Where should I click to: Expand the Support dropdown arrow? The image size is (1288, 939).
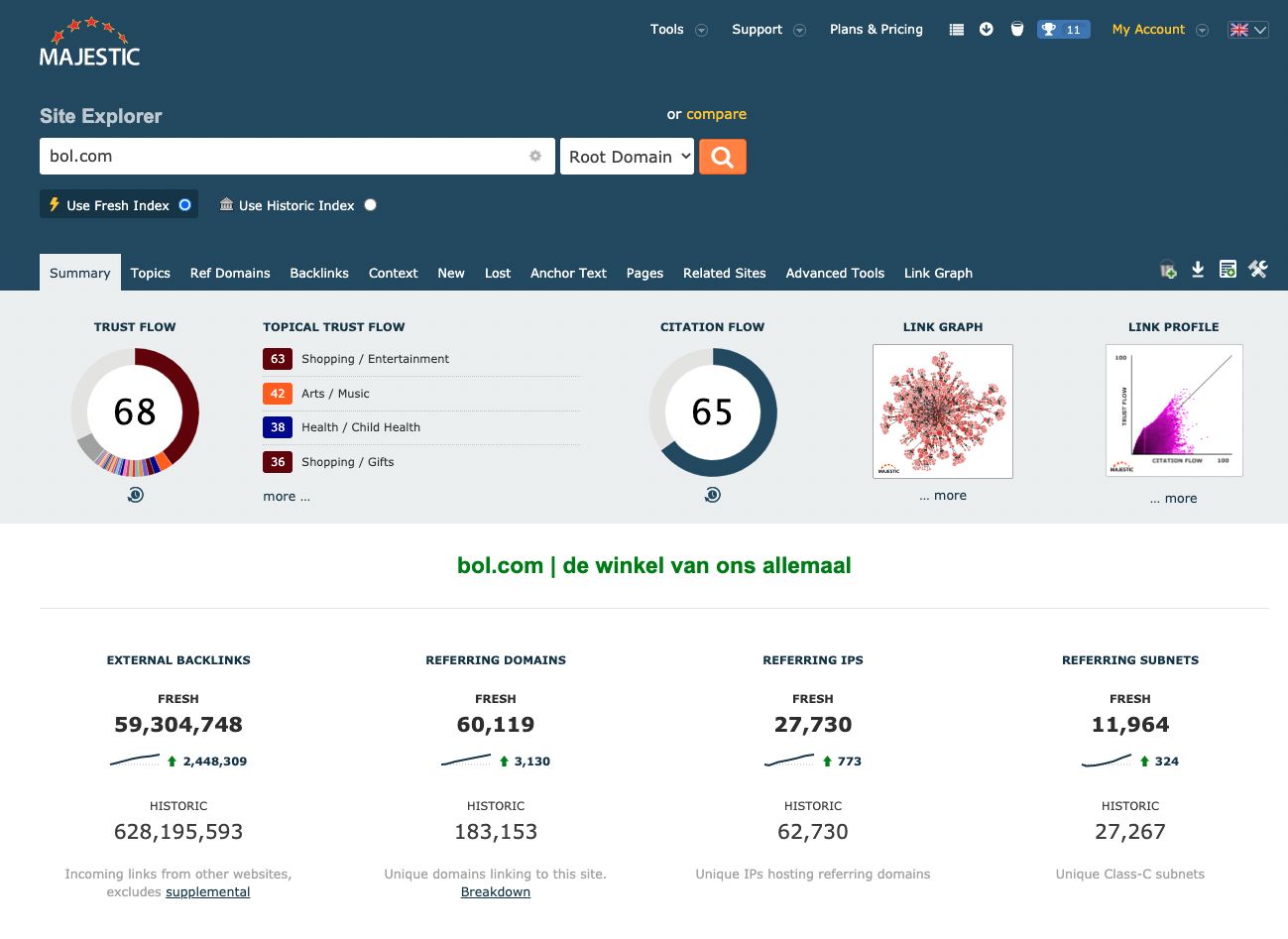[800, 30]
